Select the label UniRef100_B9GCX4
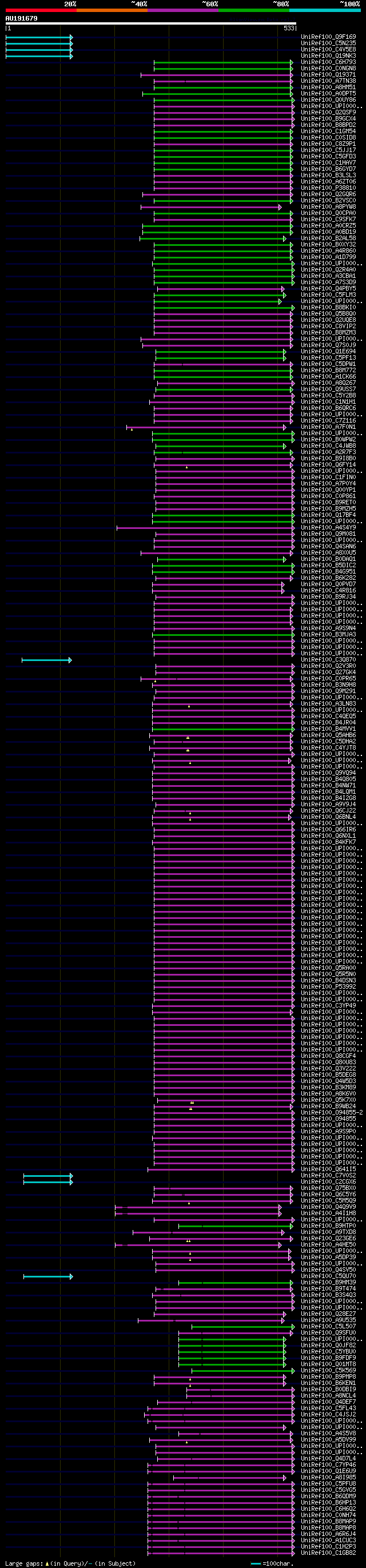This screenshot has height=1568, width=366. tap(328, 119)
